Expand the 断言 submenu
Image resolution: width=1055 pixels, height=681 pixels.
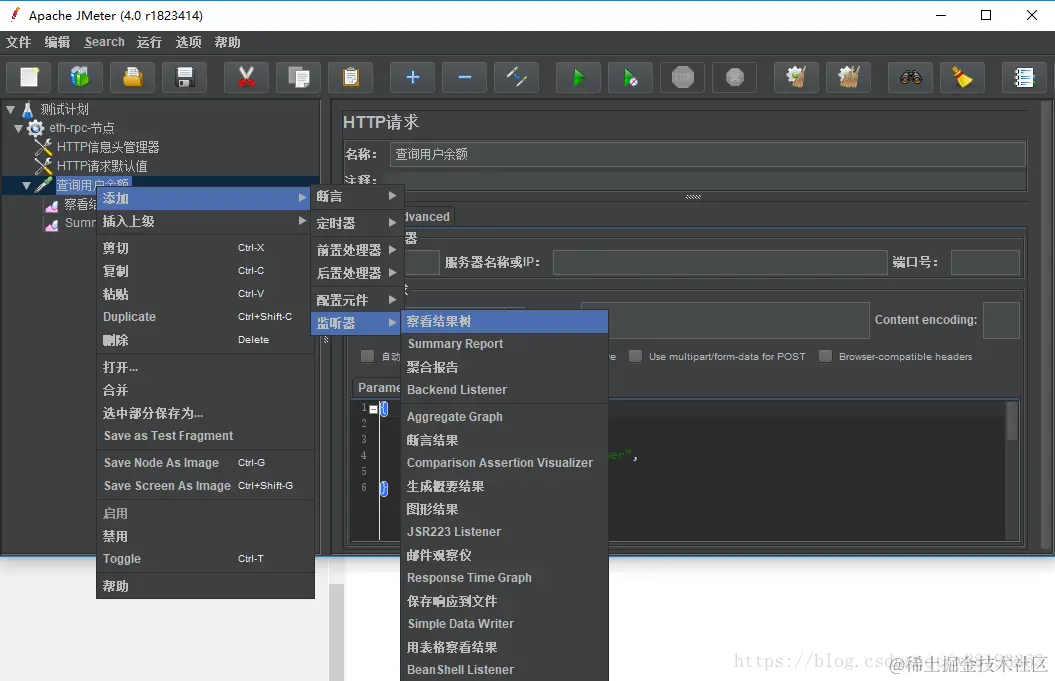pyautogui.click(x=357, y=196)
